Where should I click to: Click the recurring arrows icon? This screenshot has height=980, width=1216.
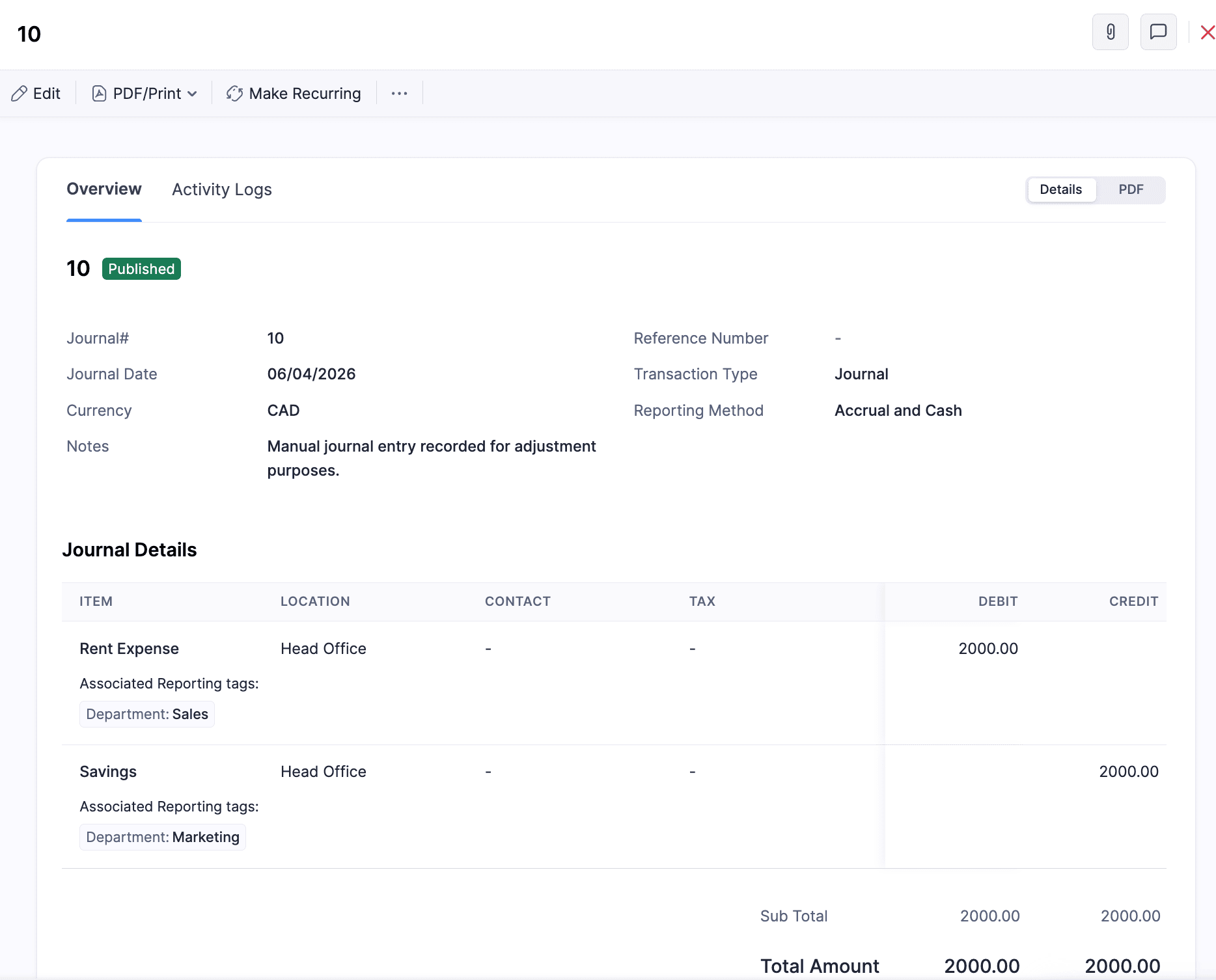click(x=234, y=93)
